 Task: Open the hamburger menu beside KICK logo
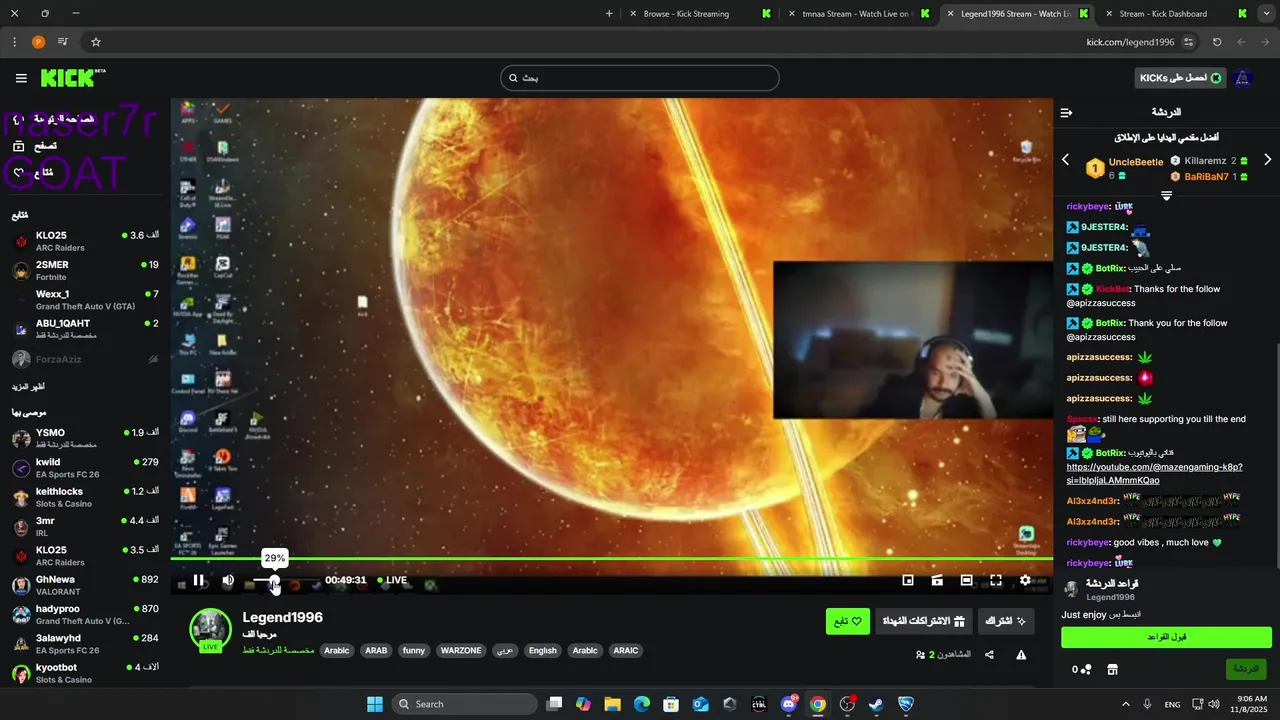point(21,78)
